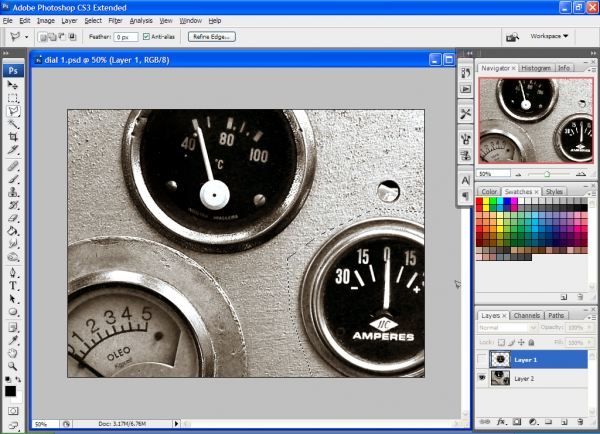
Task: Select the Ellipse shape tool
Action: point(13,312)
